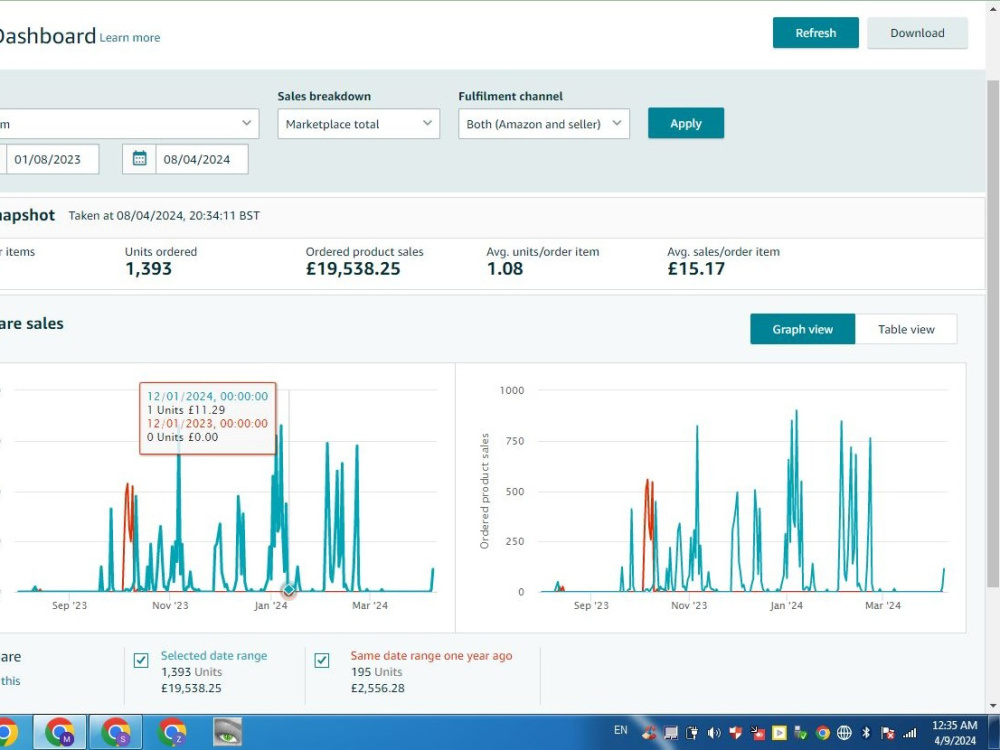Click the Same date range one year ago label
Viewport: 1000px width, 750px height.
point(431,656)
